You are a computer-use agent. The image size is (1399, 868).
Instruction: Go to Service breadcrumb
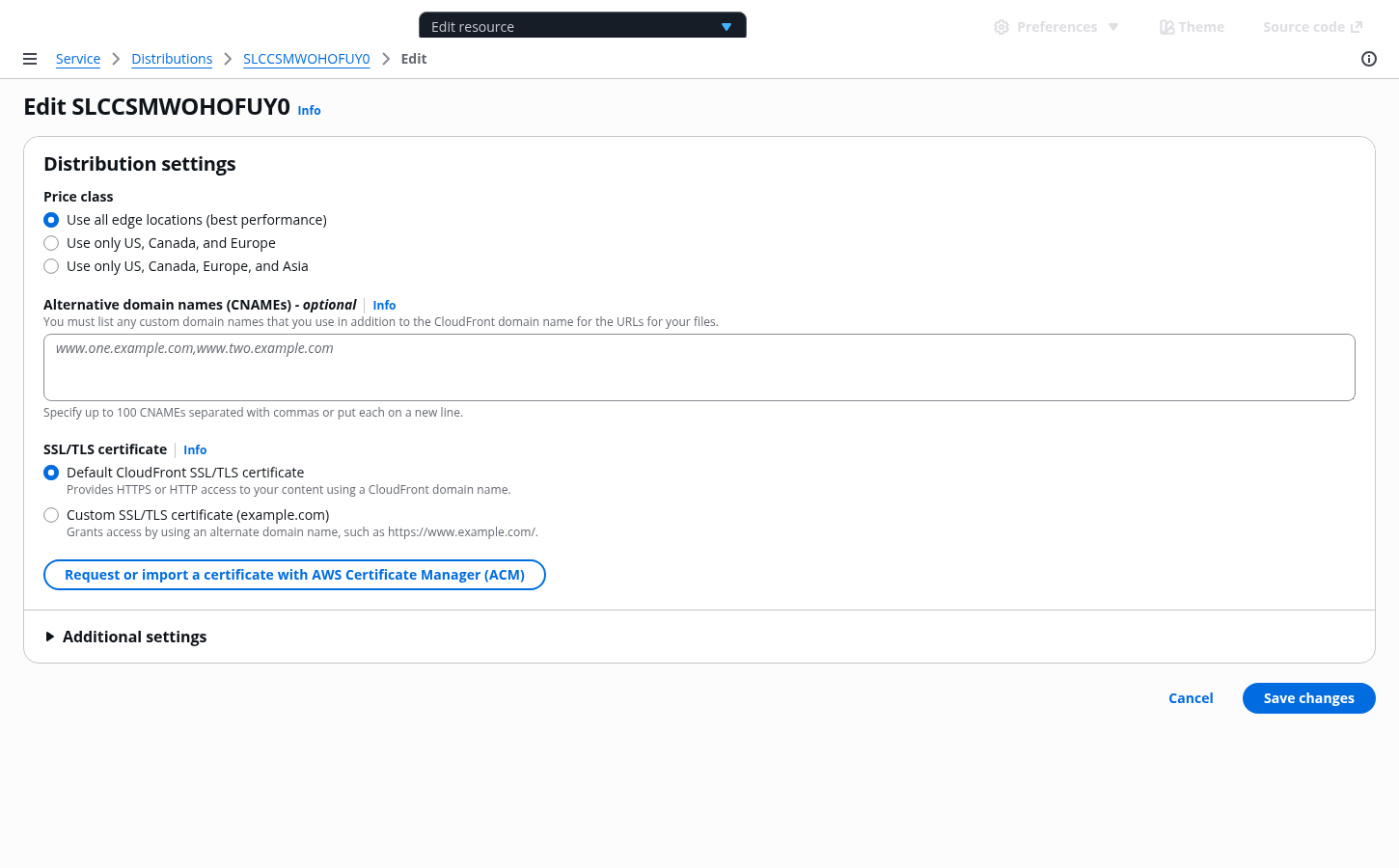tap(78, 59)
